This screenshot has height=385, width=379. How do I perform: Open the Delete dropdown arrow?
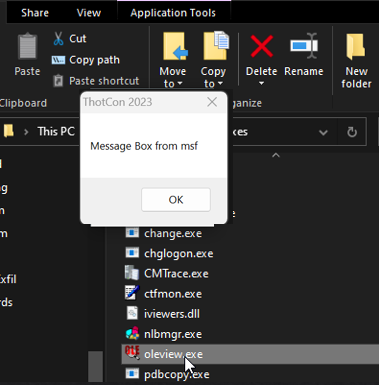pyautogui.click(x=261, y=83)
